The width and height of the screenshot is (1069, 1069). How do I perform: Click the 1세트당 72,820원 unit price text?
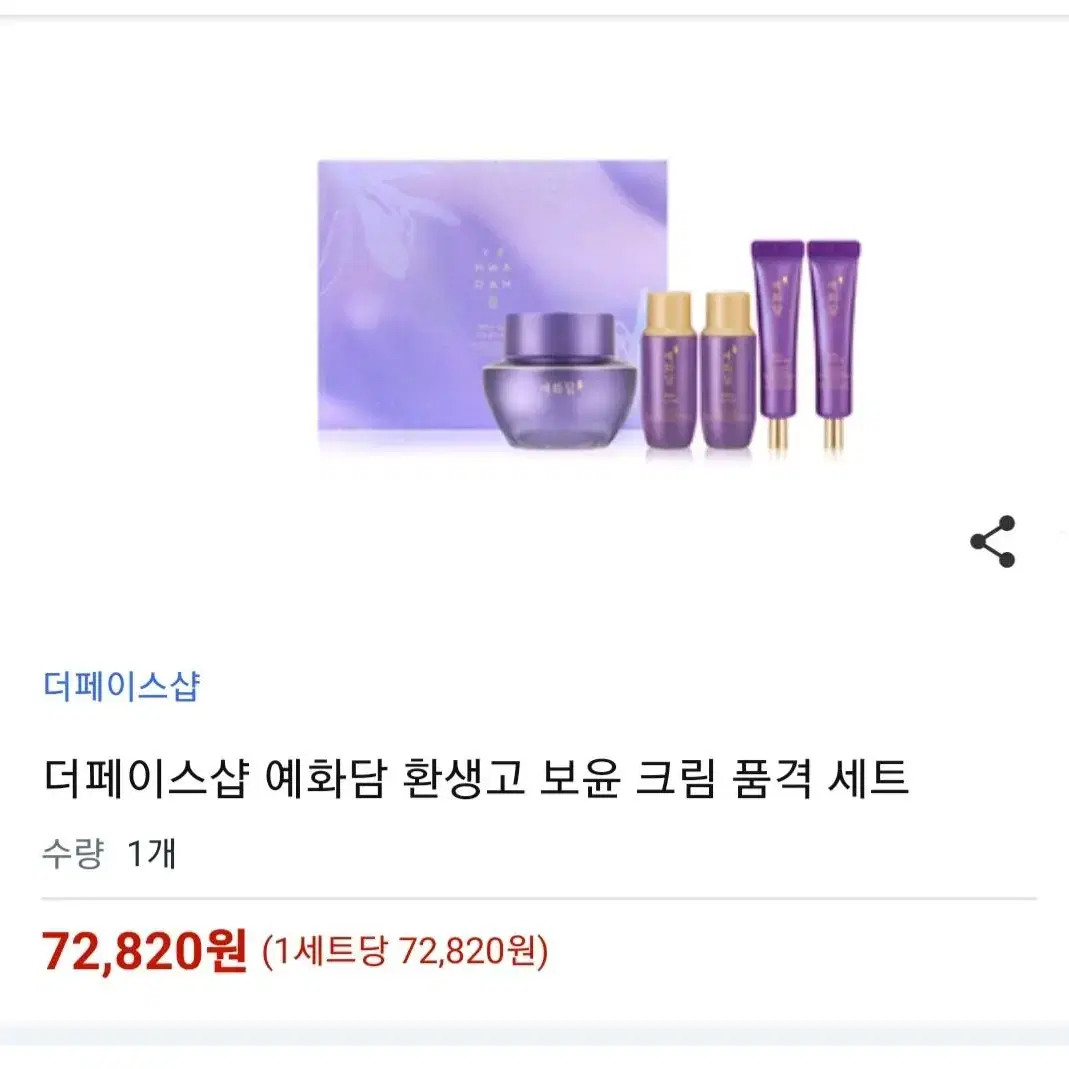[405, 951]
